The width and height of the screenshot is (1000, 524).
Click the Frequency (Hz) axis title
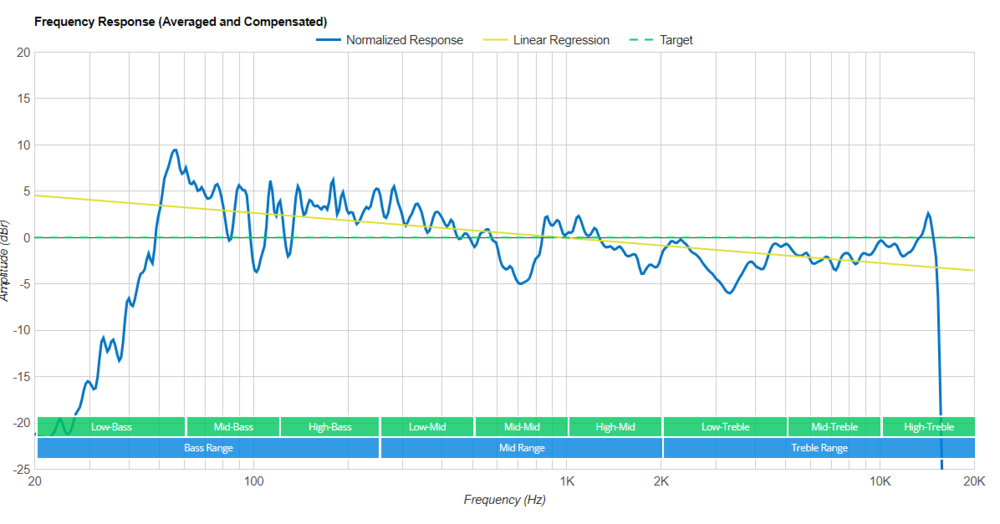pyautogui.click(x=504, y=499)
